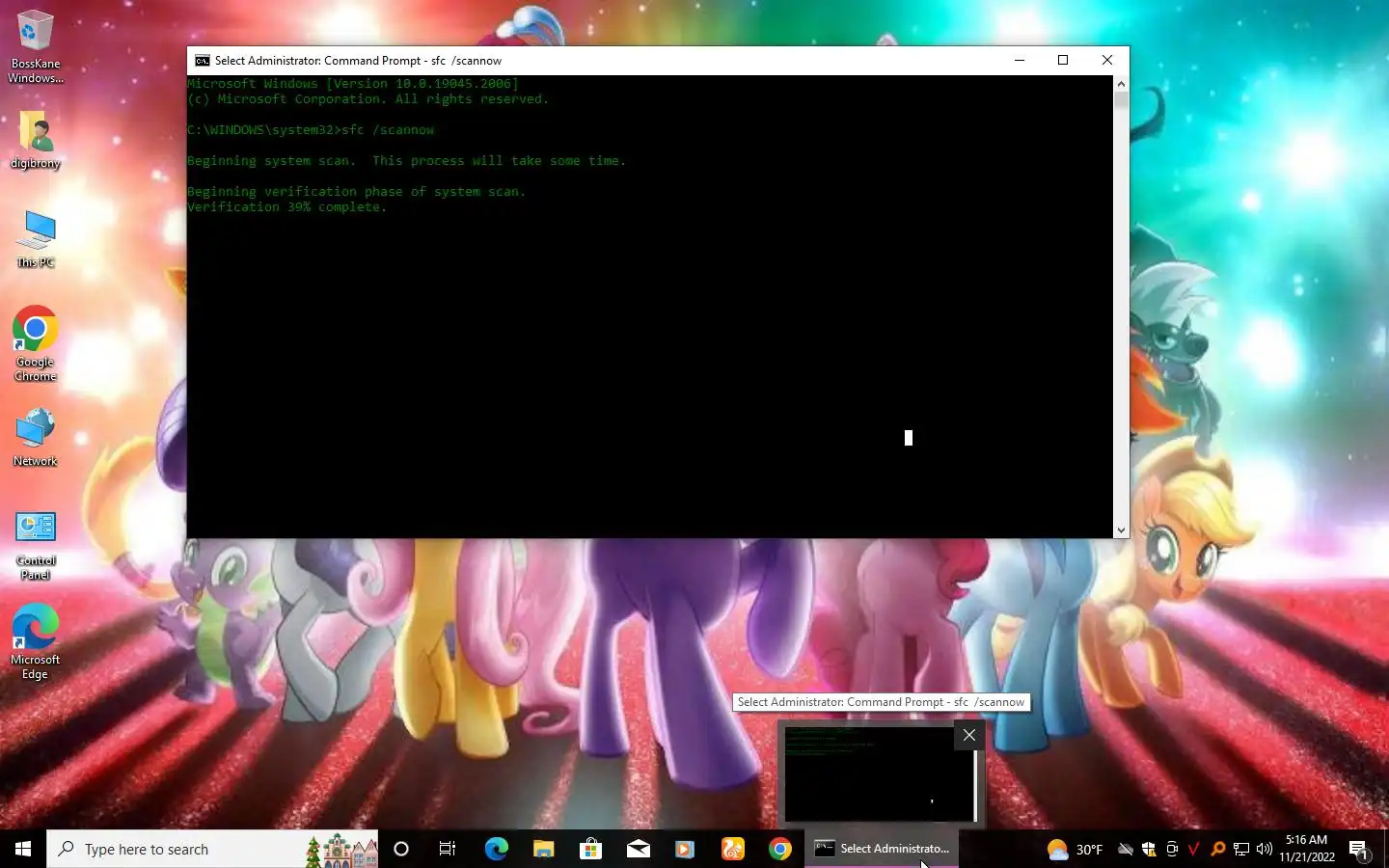Open the orange UC Browser taskbar icon
This screenshot has height=868, width=1389.
733,849
